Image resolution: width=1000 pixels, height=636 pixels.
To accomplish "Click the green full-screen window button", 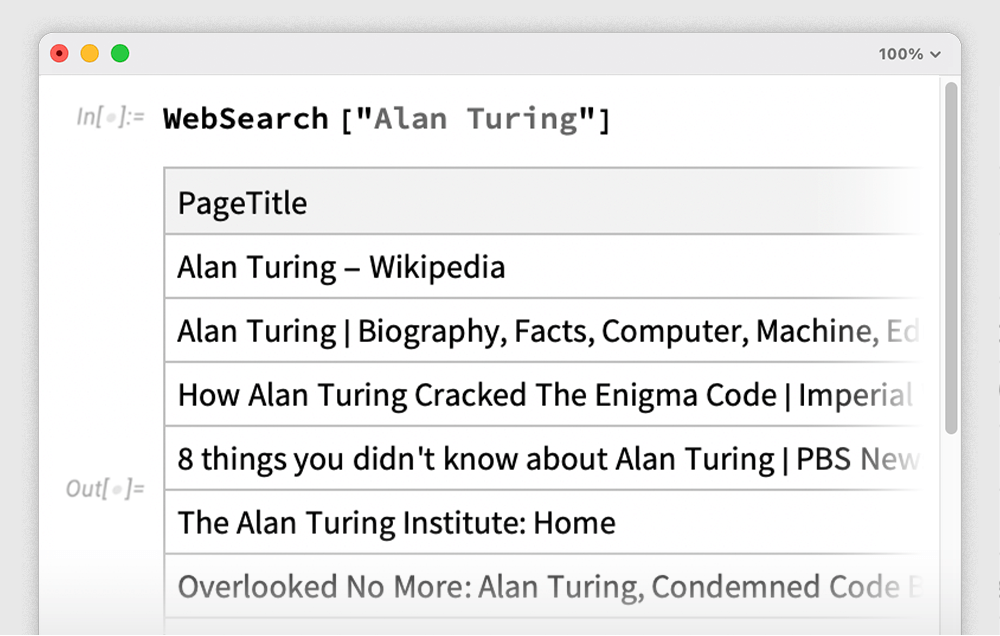I will tap(120, 54).
